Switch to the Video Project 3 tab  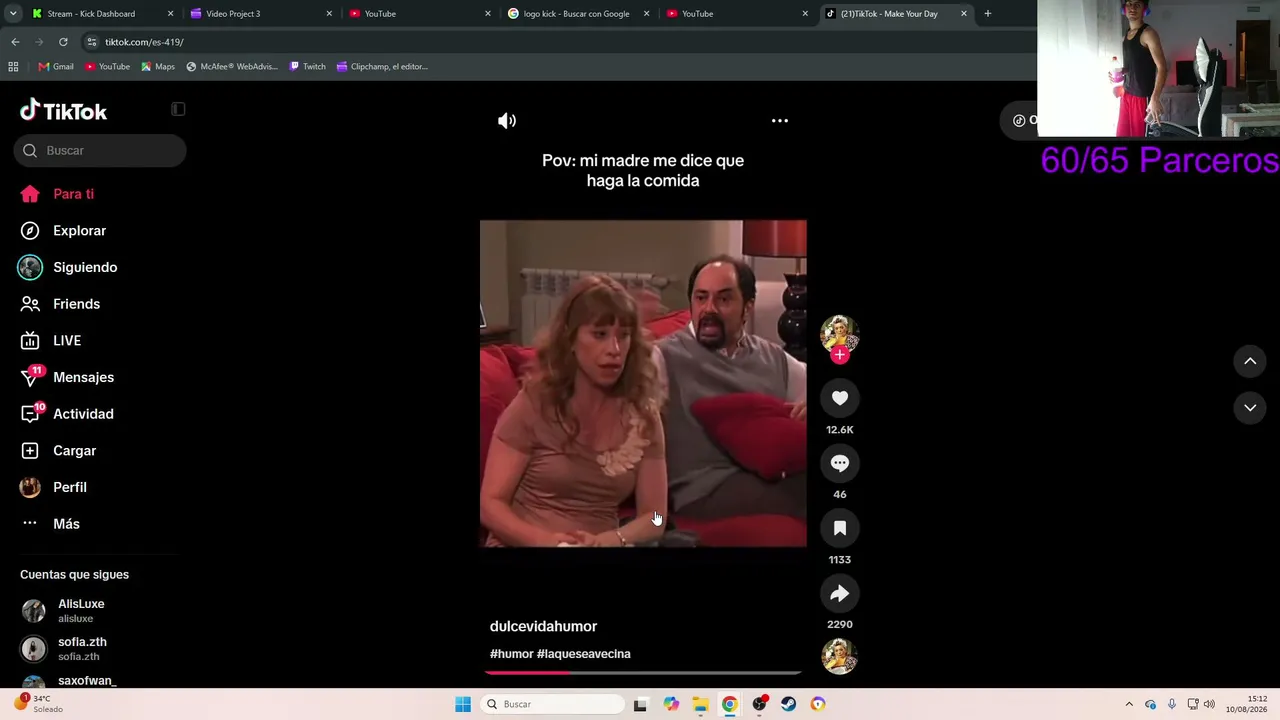(x=258, y=14)
